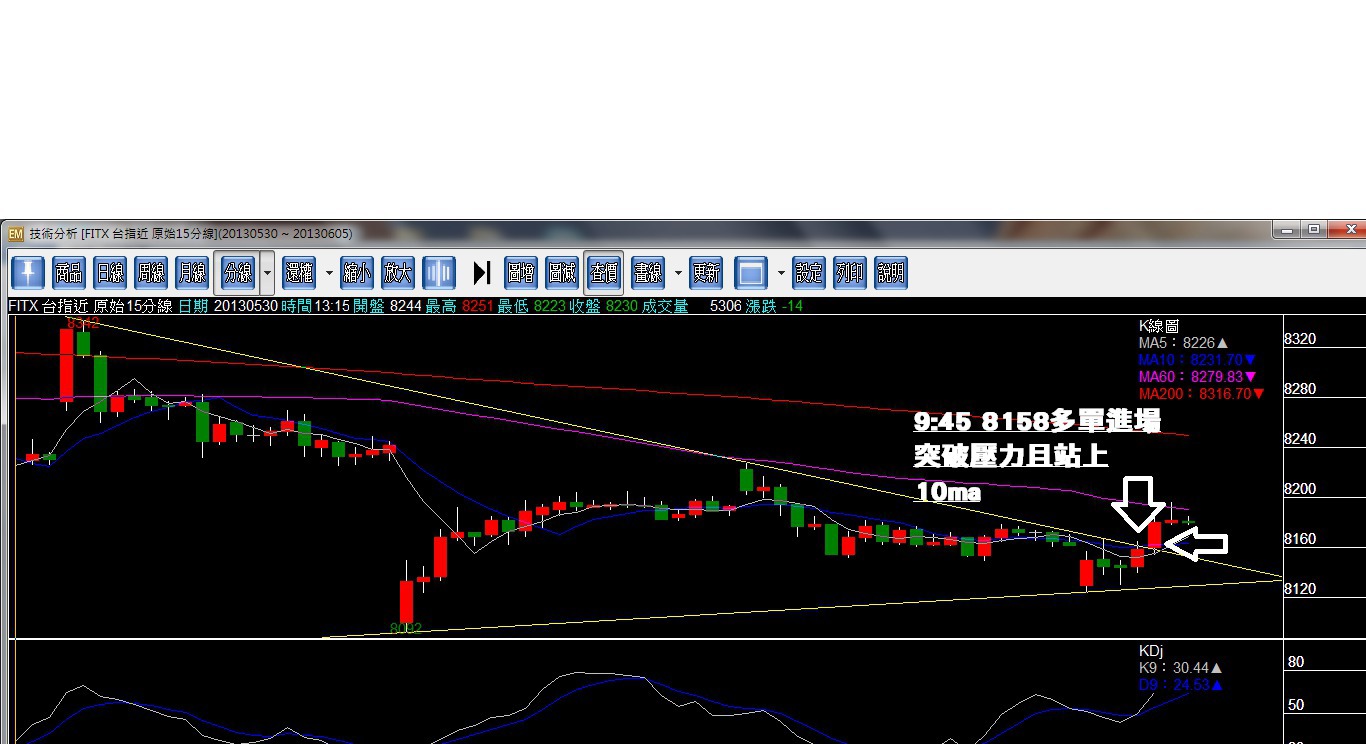Click the 收盤 8230 close value
The width and height of the screenshot is (1366, 744).
click(603, 306)
